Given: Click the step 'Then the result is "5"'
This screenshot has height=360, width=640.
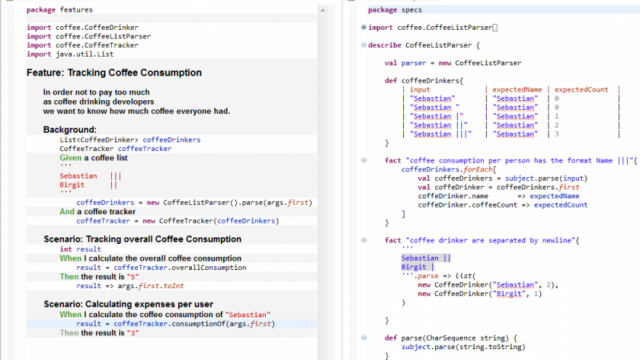Looking at the screenshot, I should pos(99,277).
